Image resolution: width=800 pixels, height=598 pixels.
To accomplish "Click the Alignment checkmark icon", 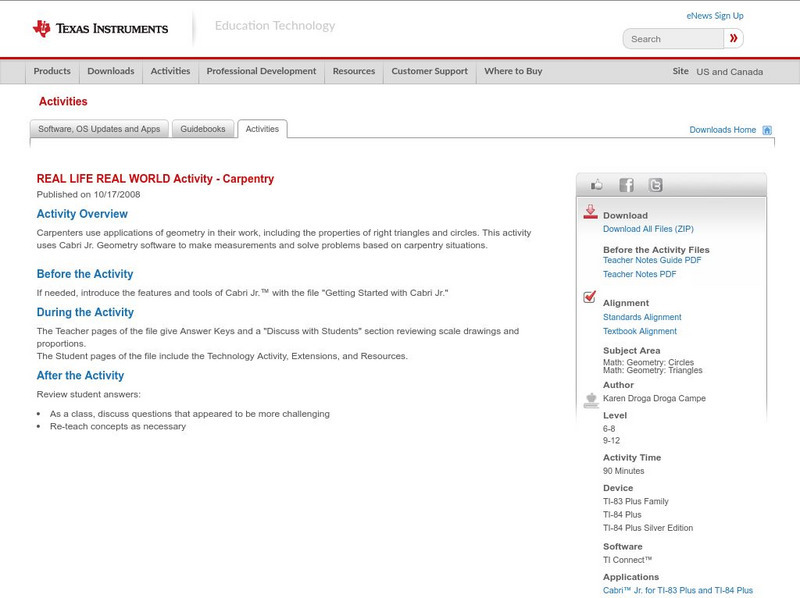I will click(x=589, y=295).
